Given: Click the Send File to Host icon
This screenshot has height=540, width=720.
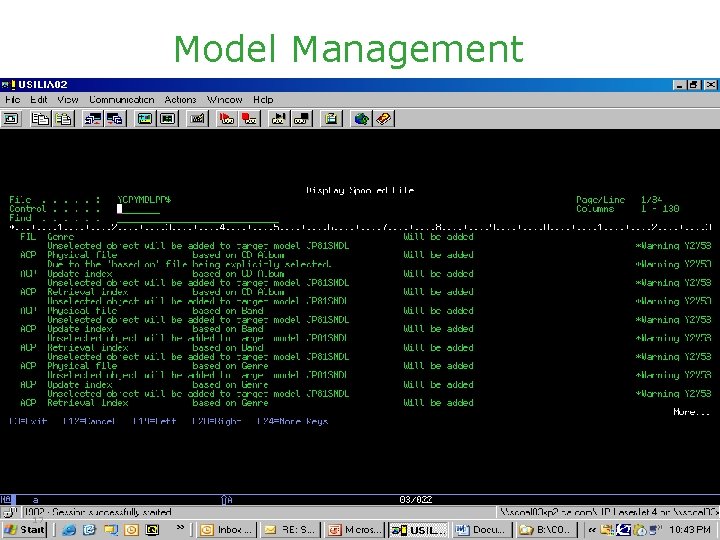Looking at the screenshot, I should click(93, 119).
